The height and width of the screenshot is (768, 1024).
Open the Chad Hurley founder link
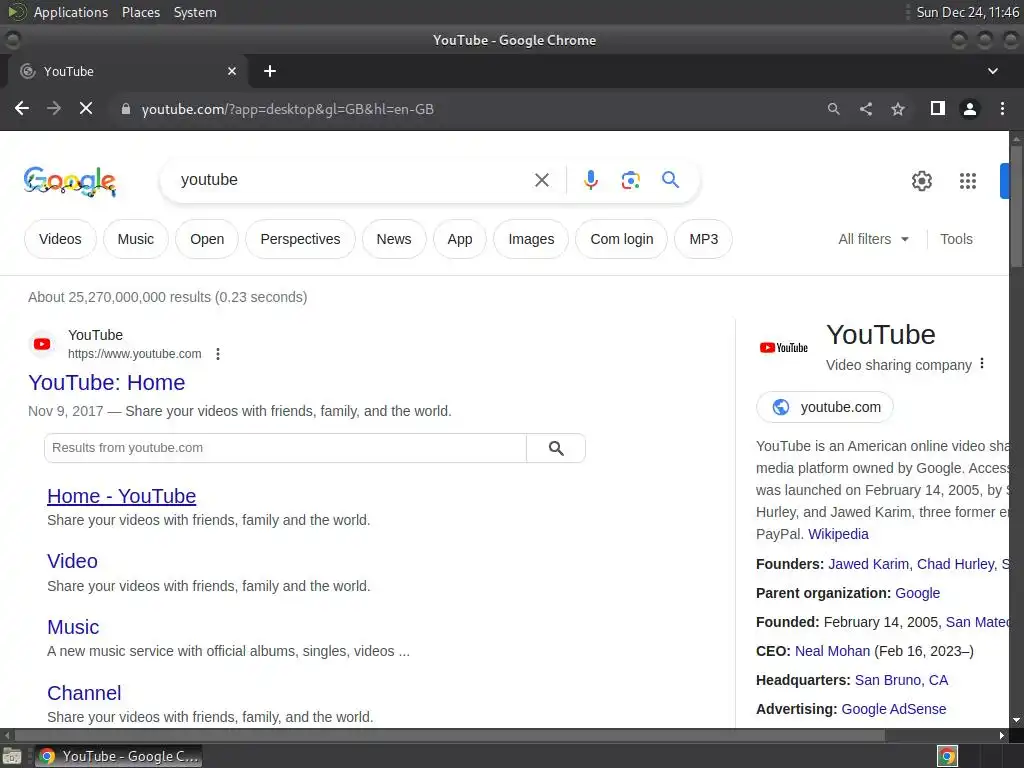[x=955, y=564]
